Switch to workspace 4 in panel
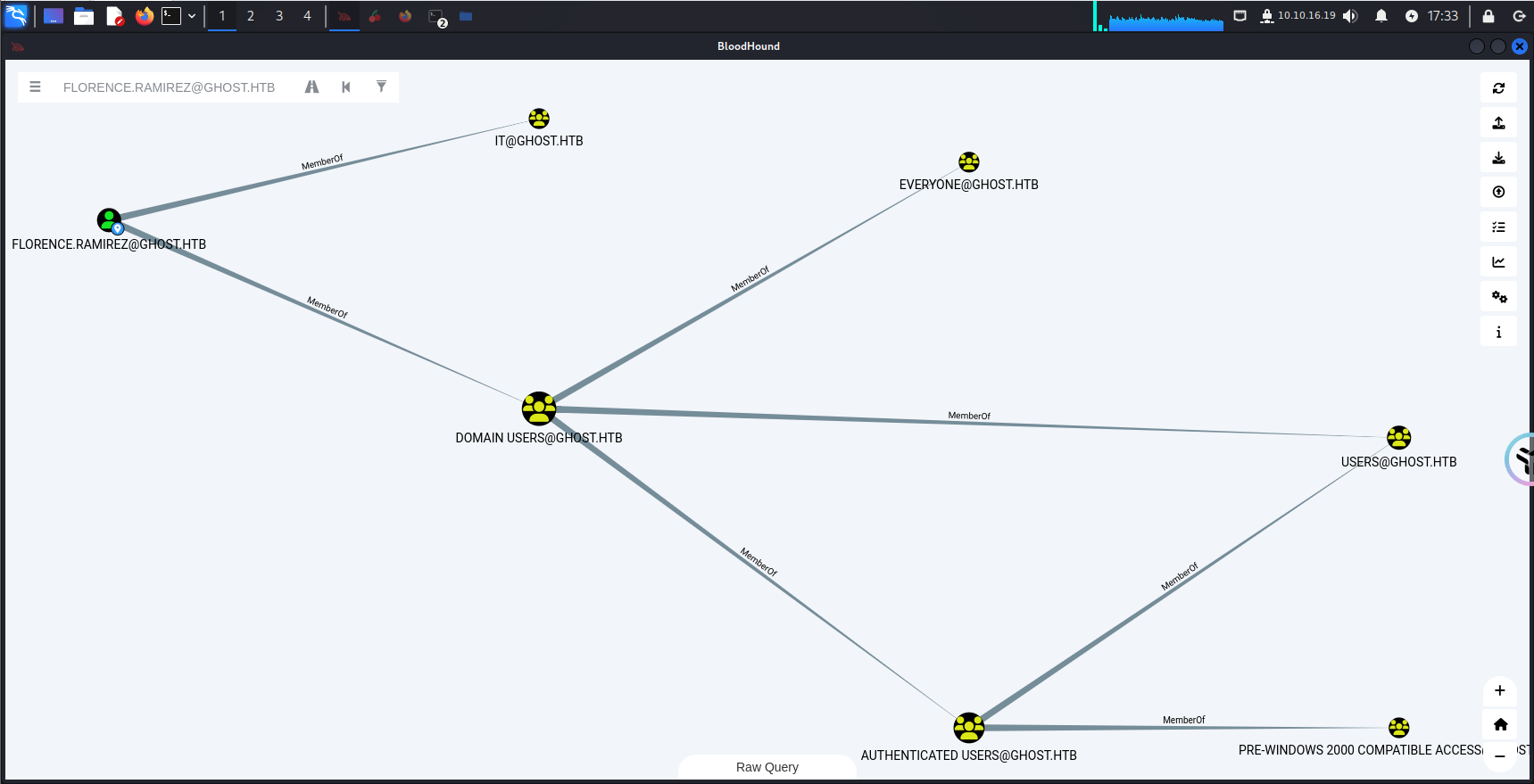The image size is (1534, 784). coord(307,16)
